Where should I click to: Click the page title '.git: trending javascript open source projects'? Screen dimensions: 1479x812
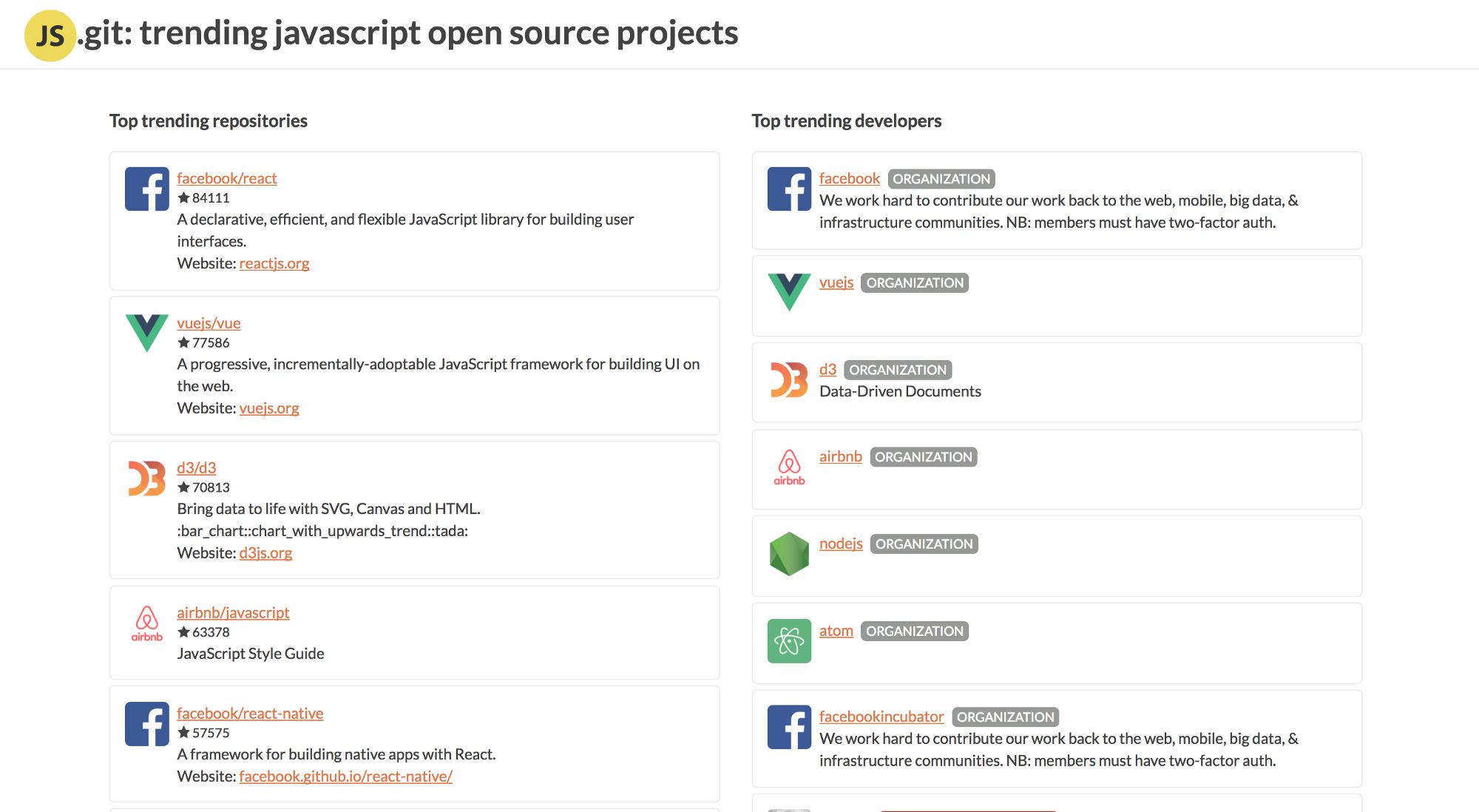click(407, 33)
